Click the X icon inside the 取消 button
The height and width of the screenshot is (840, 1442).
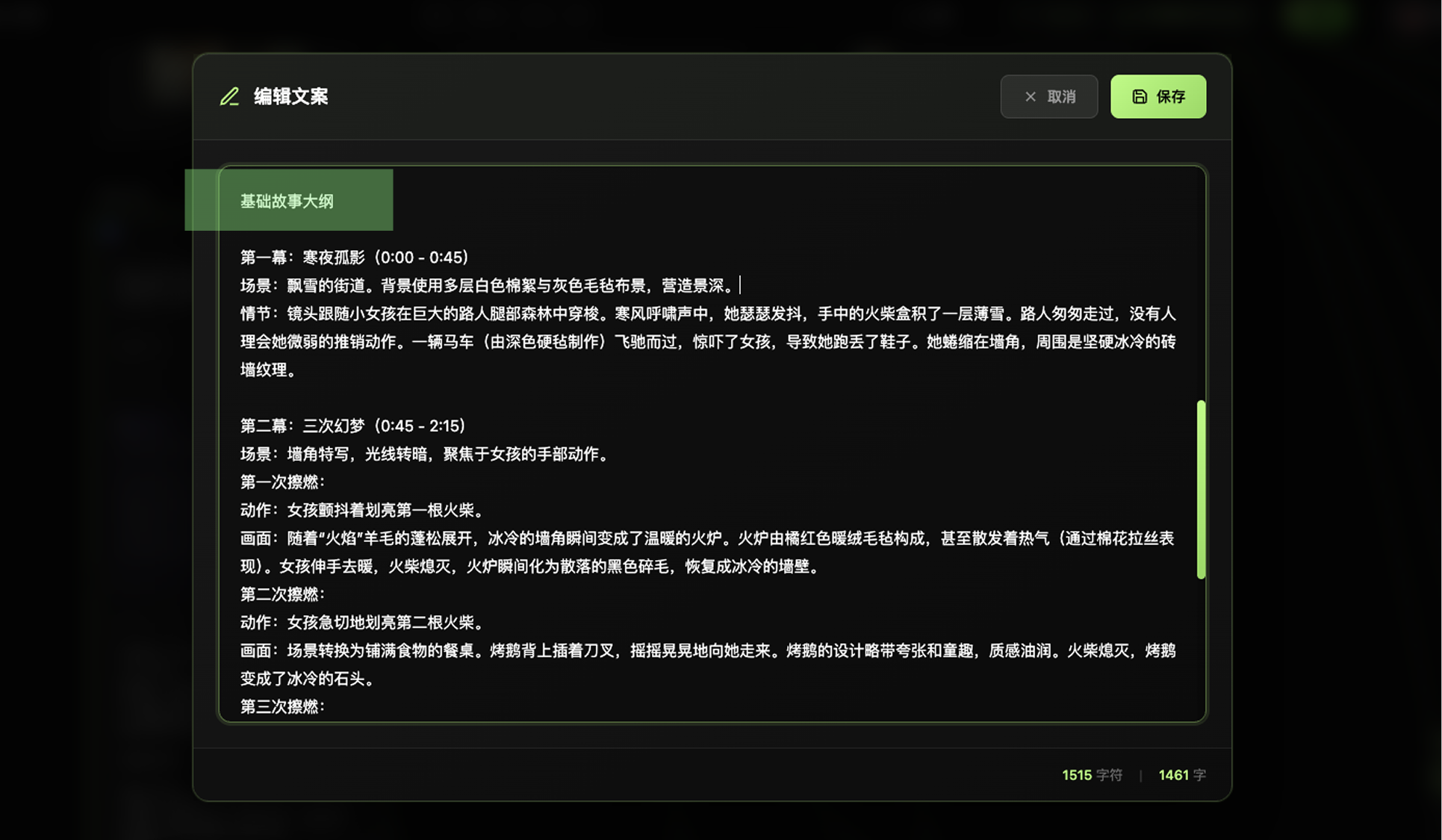[1031, 96]
